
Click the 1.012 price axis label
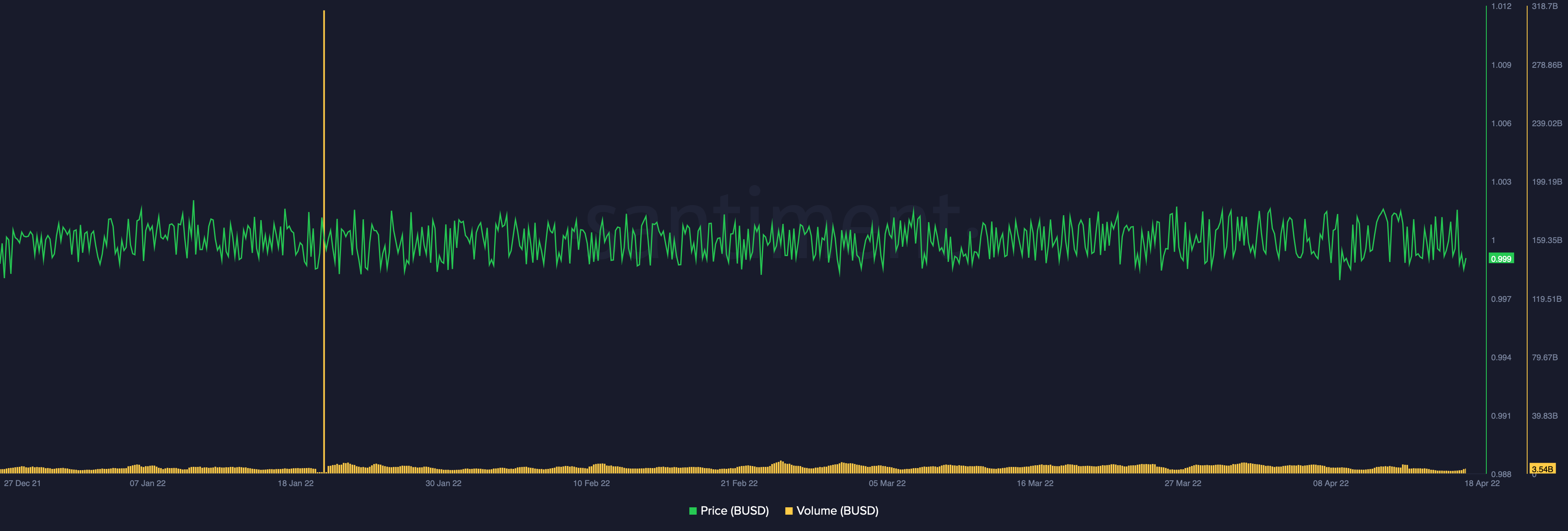[1501, 7]
